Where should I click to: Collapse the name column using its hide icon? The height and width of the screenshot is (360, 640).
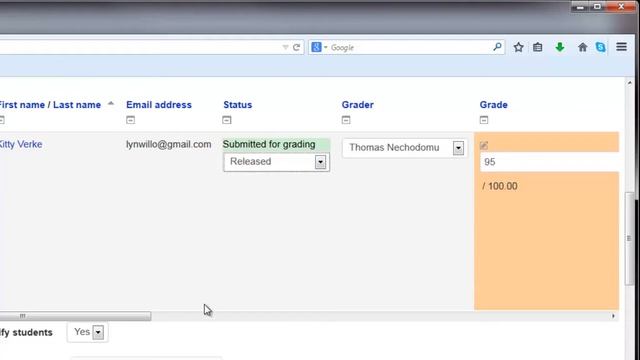(x=2, y=120)
